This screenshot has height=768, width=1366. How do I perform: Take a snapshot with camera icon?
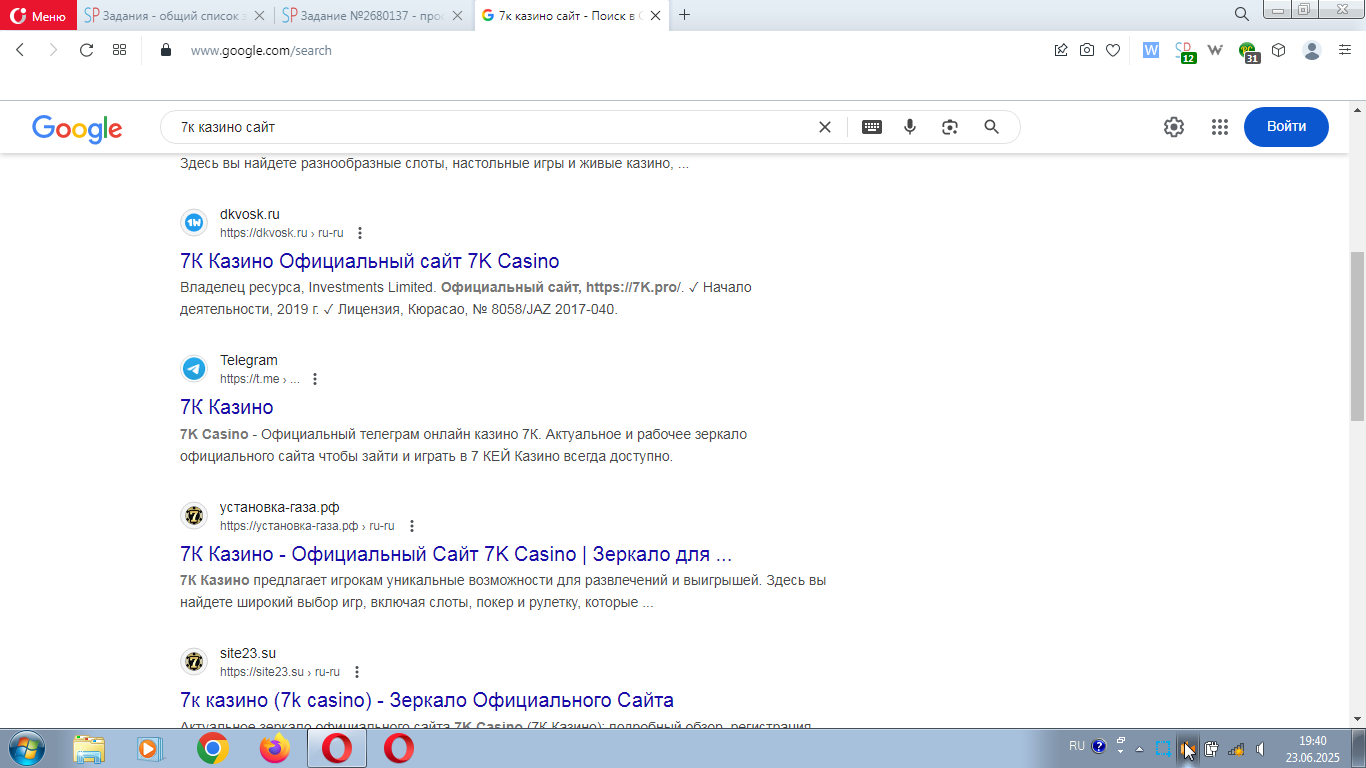[x=1087, y=50]
